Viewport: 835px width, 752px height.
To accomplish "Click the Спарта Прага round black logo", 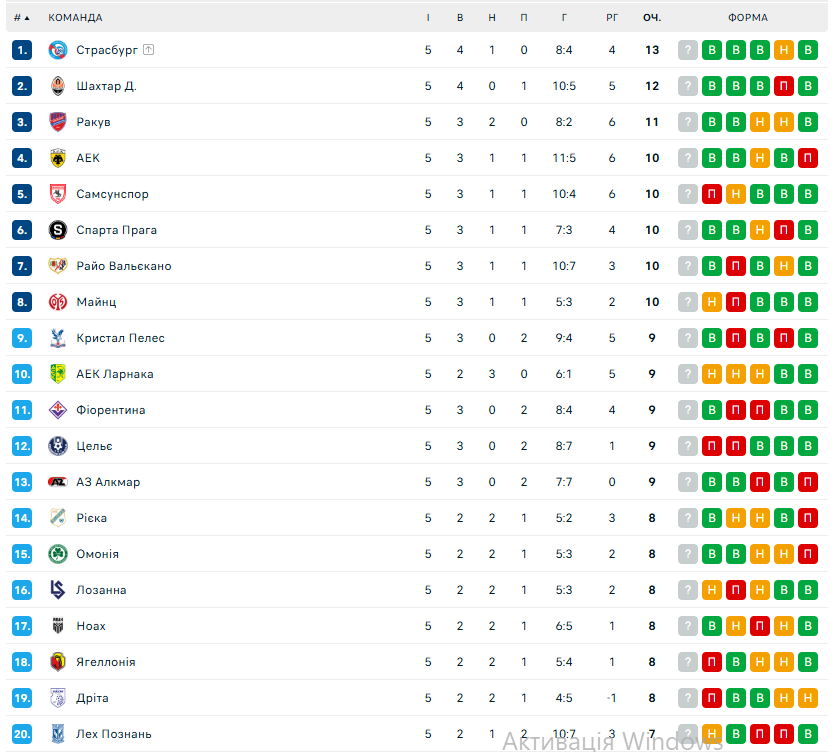I will [x=58, y=230].
